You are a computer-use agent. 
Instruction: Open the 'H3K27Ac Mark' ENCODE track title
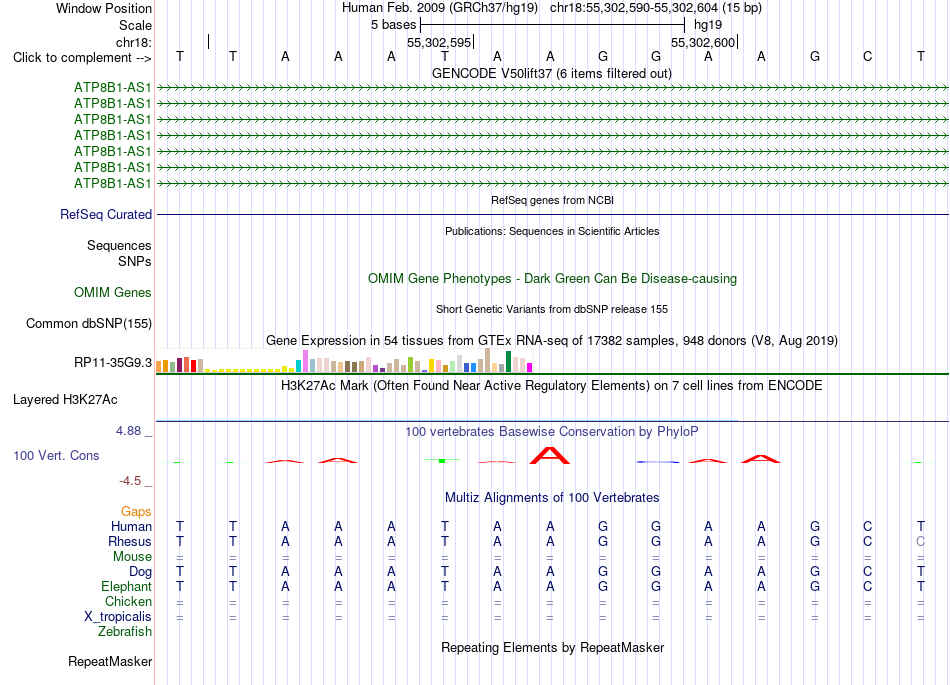[x=551, y=386]
